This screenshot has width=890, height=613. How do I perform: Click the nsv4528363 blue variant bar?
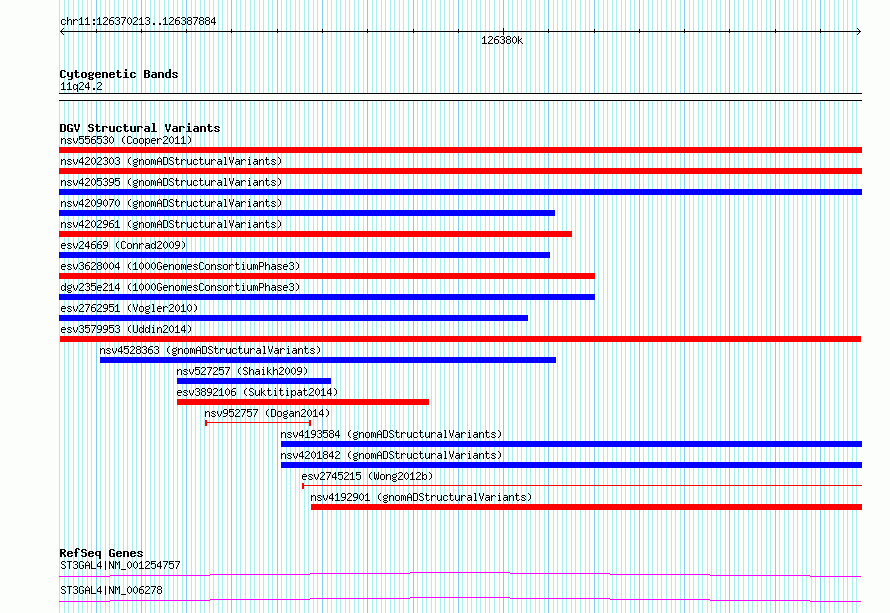tap(328, 360)
